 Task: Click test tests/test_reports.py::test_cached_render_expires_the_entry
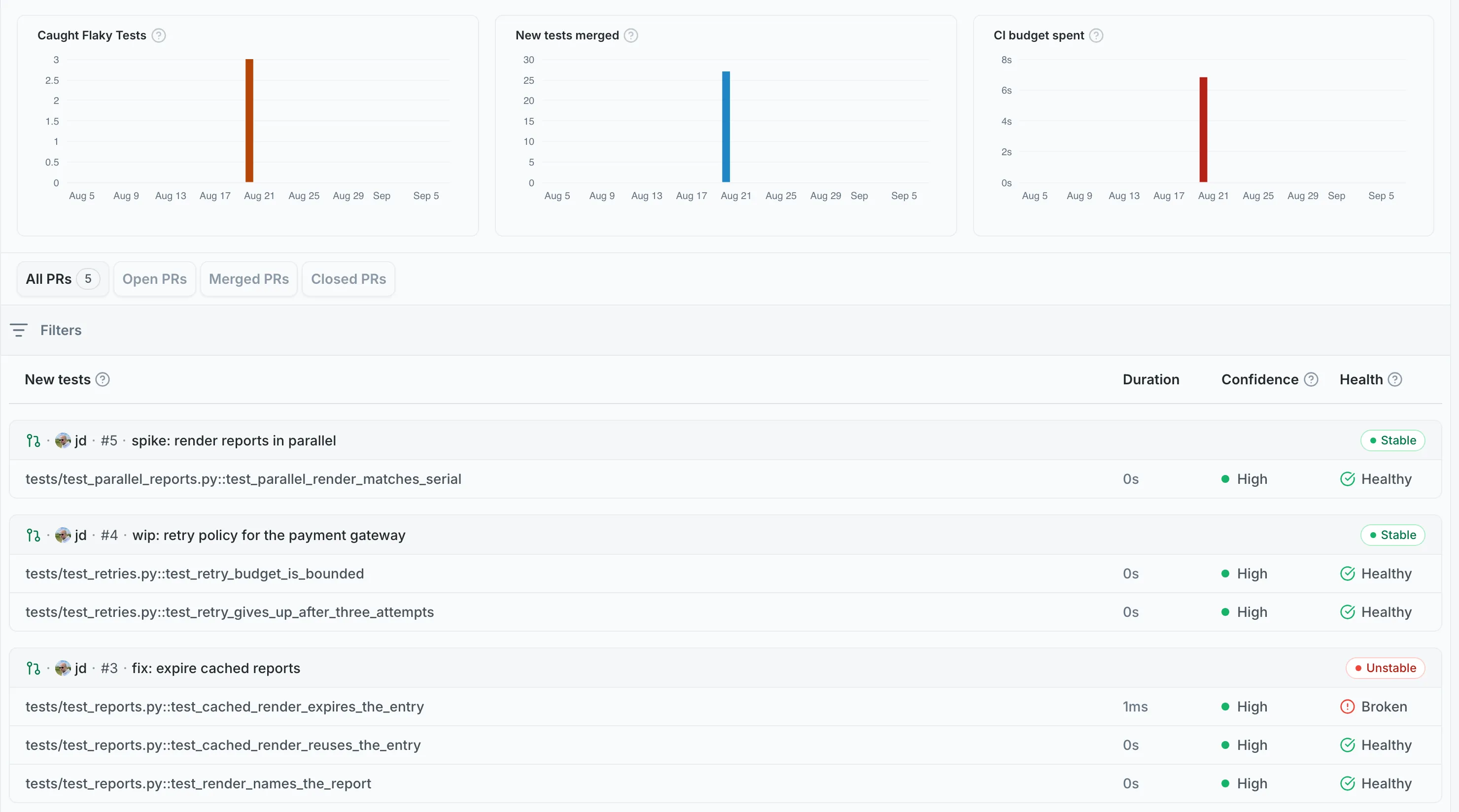click(x=224, y=707)
